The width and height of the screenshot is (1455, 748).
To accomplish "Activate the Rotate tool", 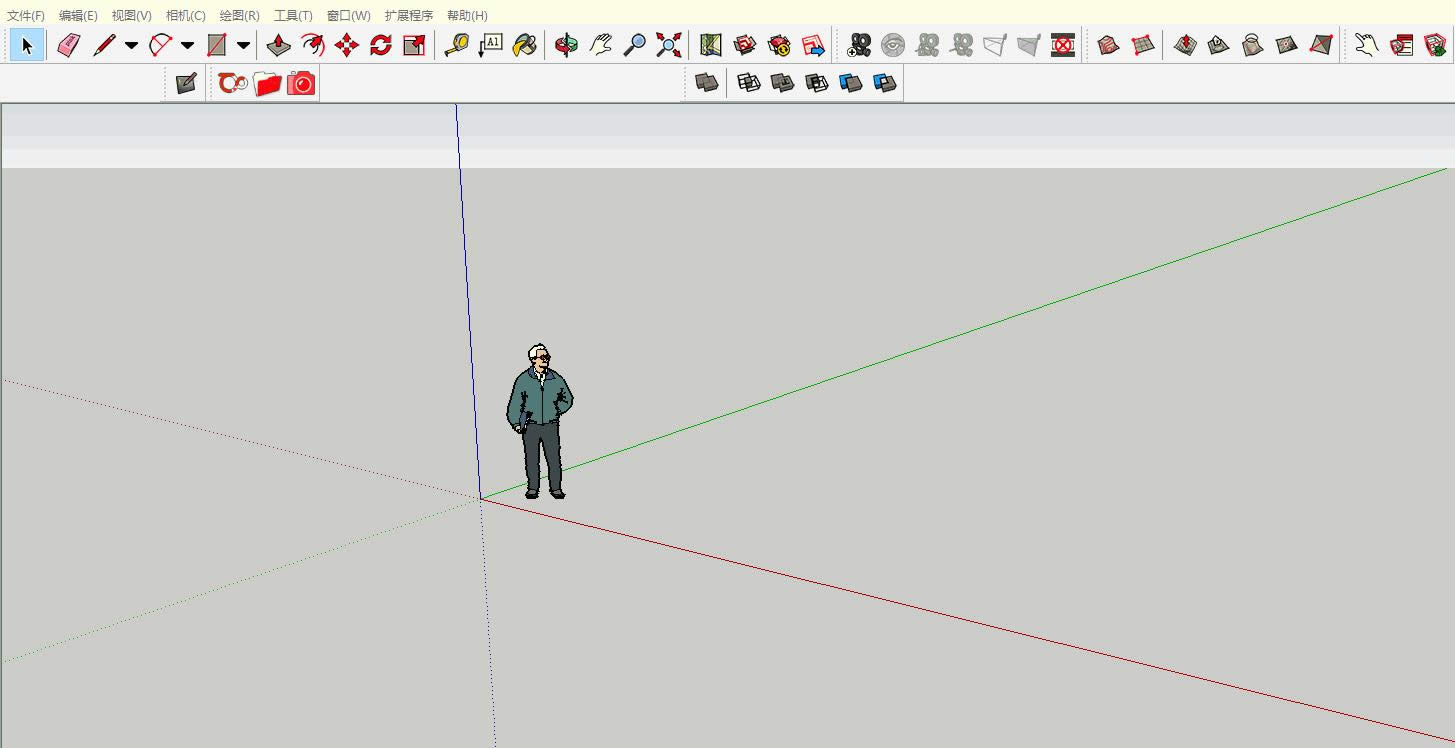I will 381,45.
